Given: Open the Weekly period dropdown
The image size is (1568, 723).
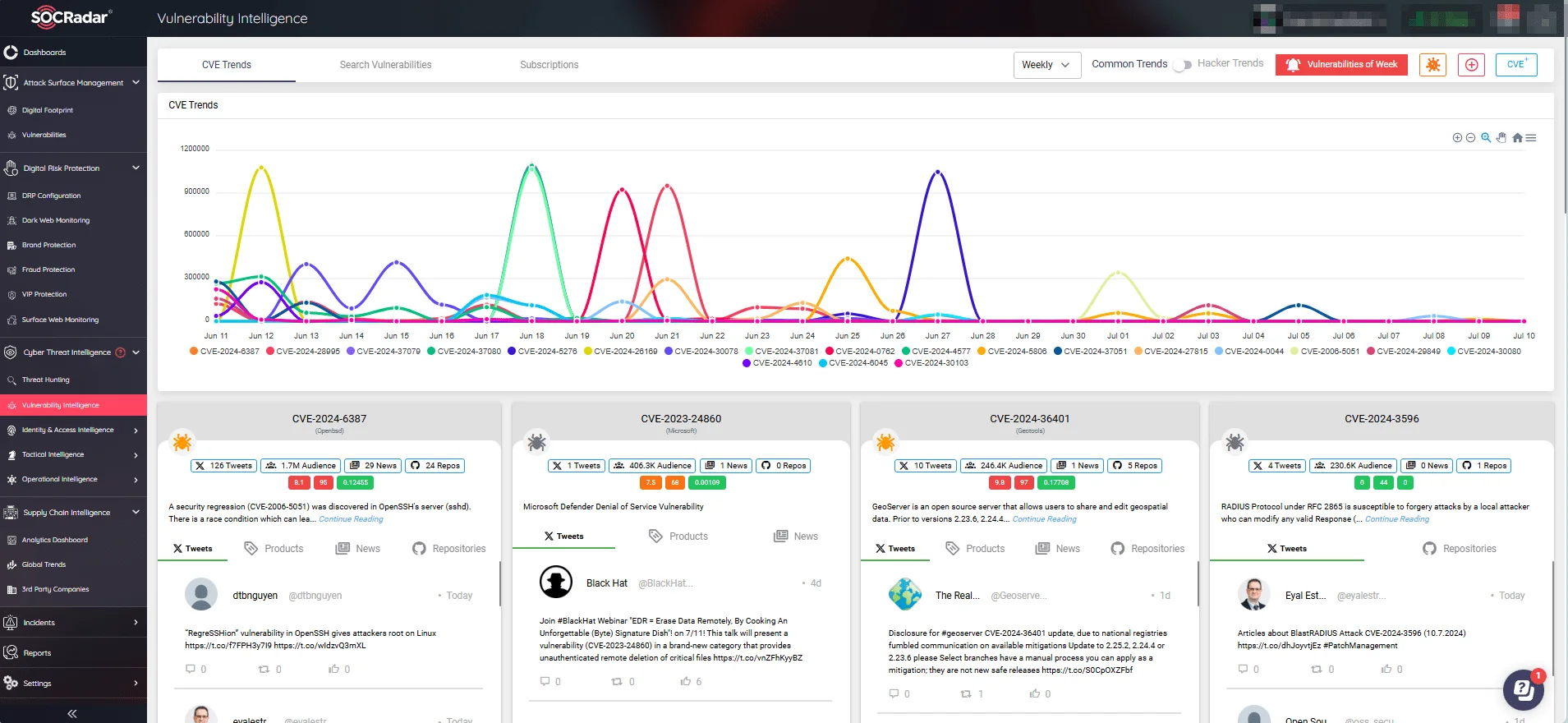Looking at the screenshot, I should point(1047,65).
